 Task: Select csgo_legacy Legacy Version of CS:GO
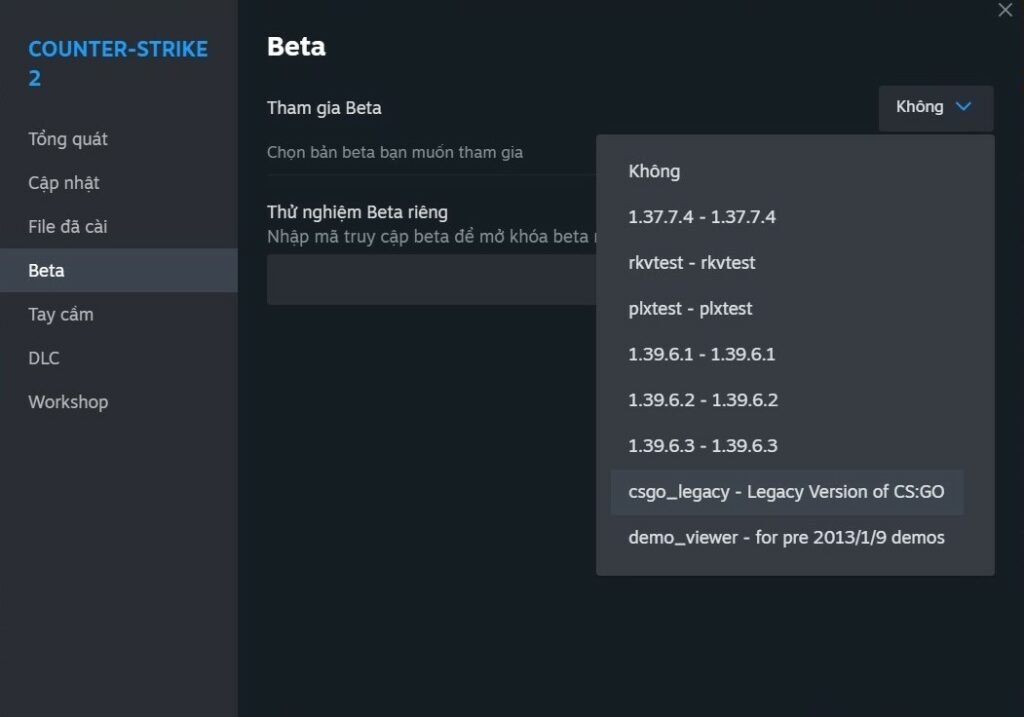click(786, 492)
